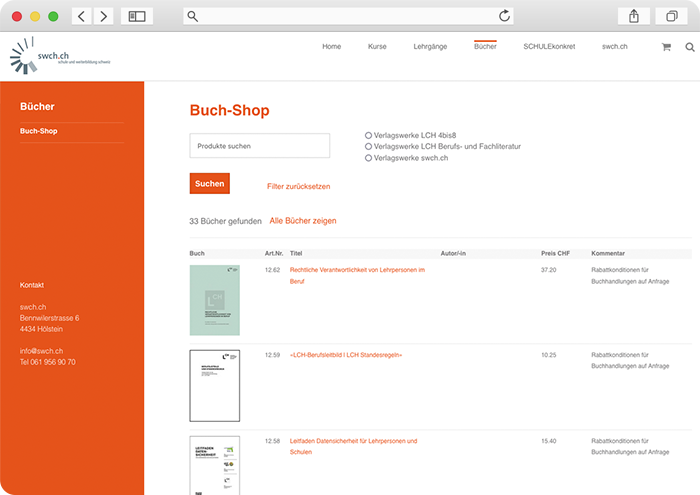Click the yellow minimize window button
The height and width of the screenshot is (495, 700).
(35, 17)
